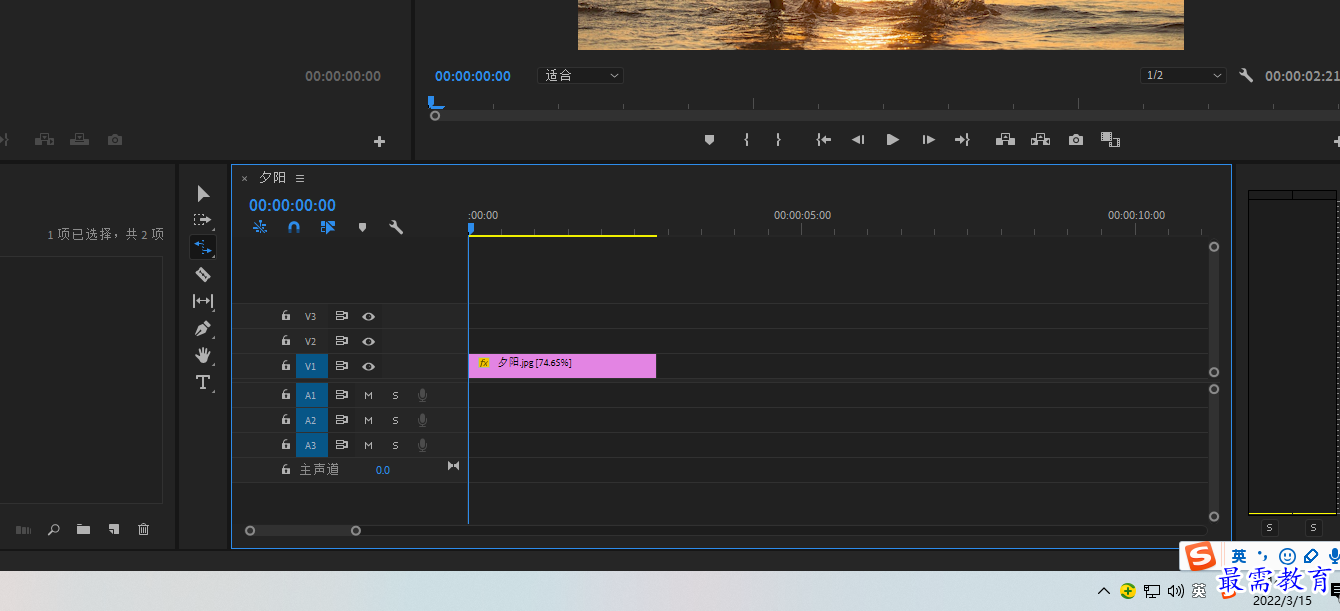Viewport: 1340px width, 611px height.
Task: Toggle timeline Snap magnet
Action: tap(294, 227)
